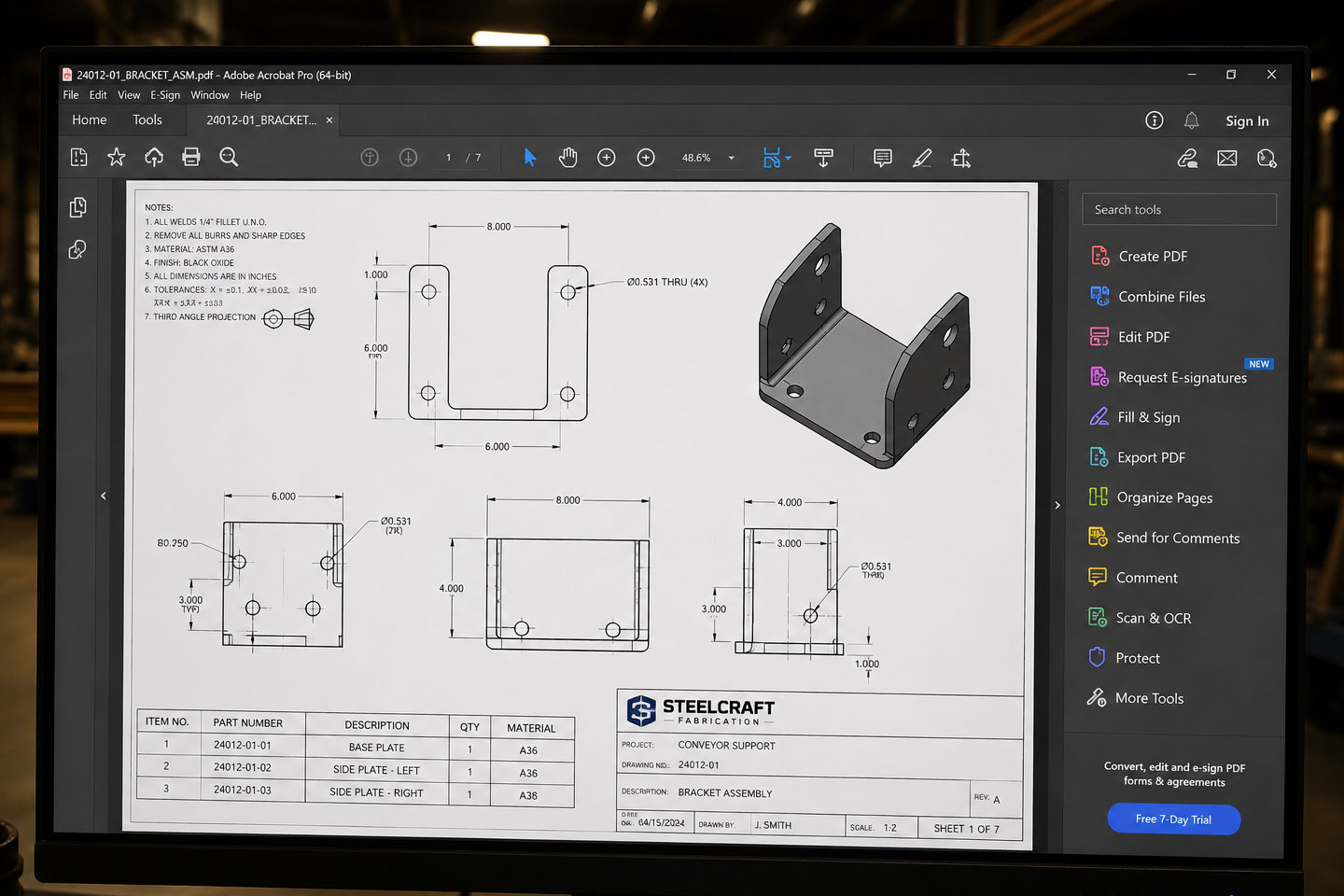Image resolution: width=1344 pixels, height=896 pixels.
Task: Open the help info circle icon
Action: coord(1155,120)
